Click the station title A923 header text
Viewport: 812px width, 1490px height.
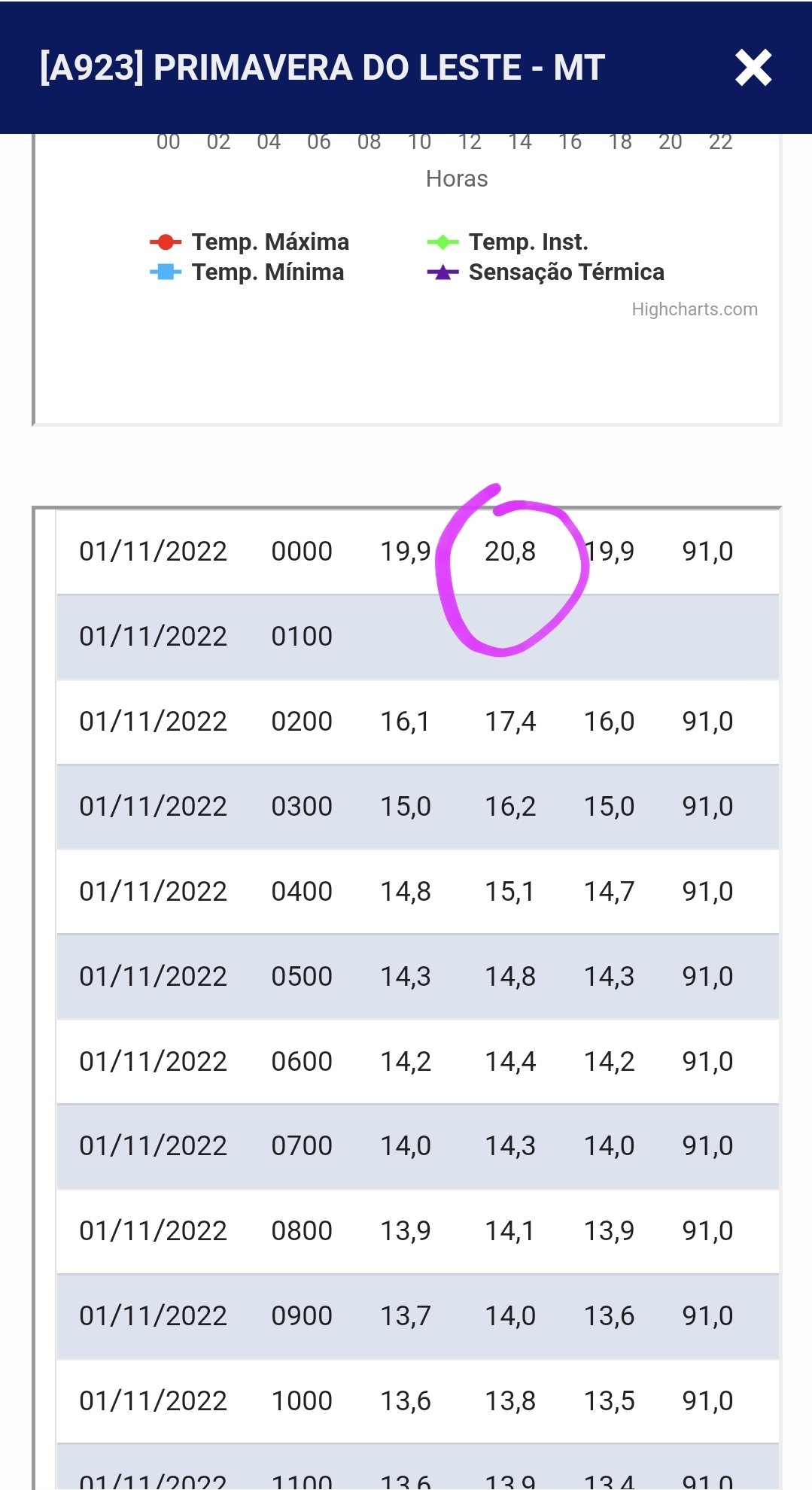(322, 68)
